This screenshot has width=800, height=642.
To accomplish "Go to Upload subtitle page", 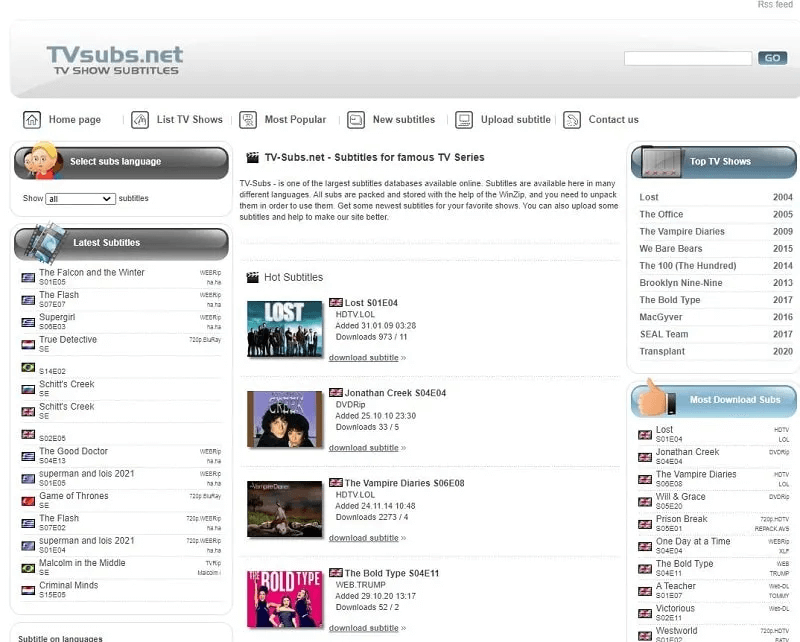I will click(x=515, y=119).
